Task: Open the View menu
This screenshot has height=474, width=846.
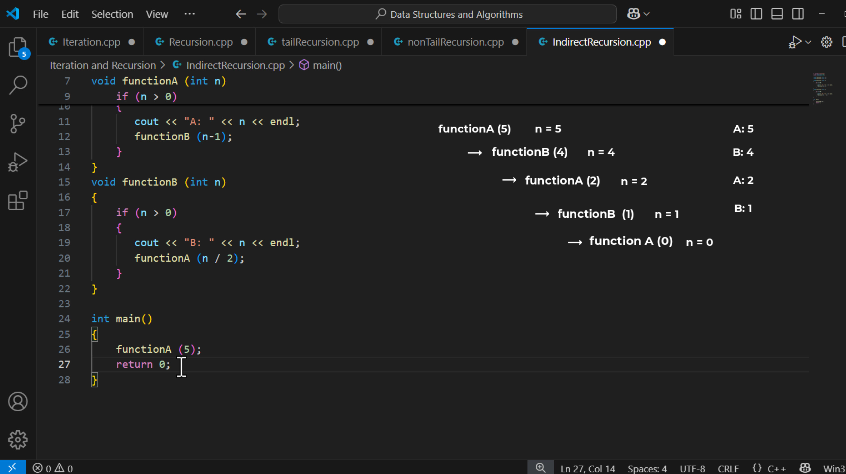Action: pyautogui.click(x=157, y=14)
